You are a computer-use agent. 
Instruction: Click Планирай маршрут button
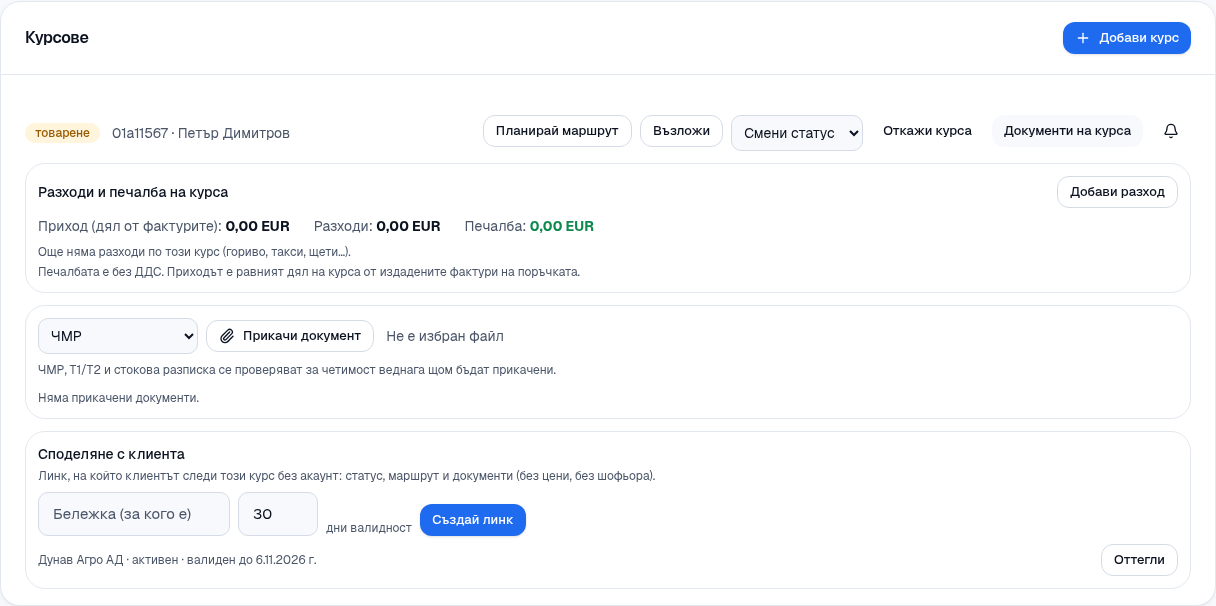(x=557, y=131)
